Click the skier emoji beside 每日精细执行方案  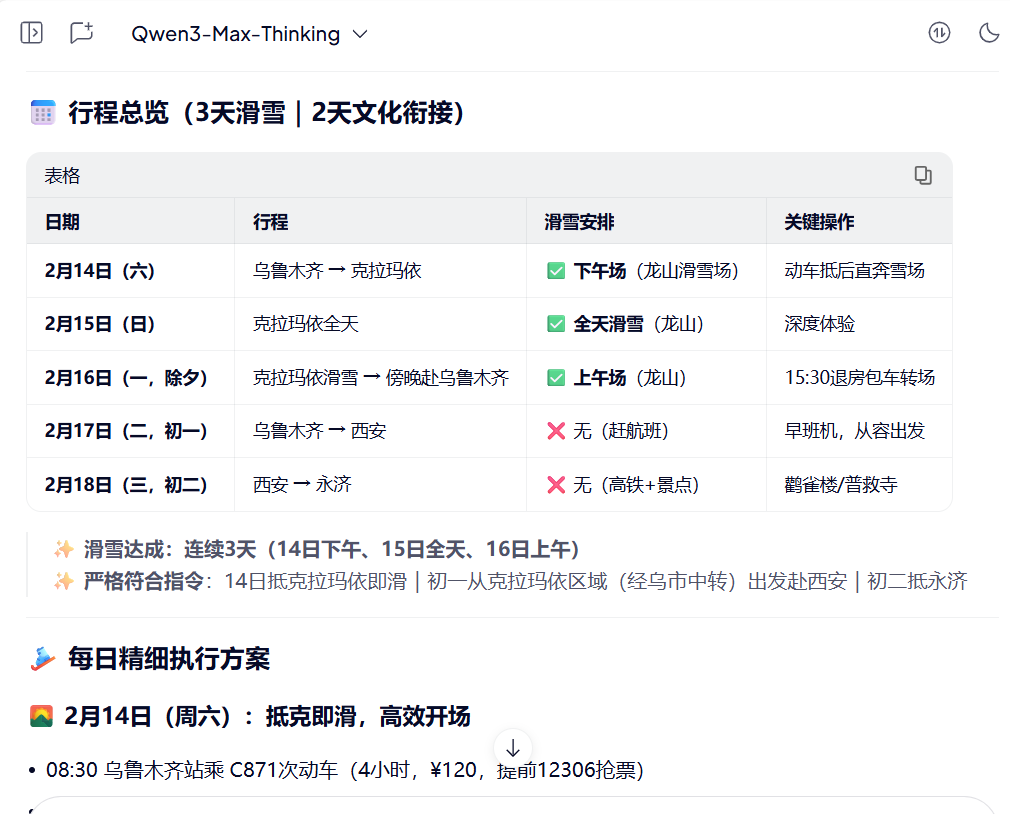click(x=43, y=659)
